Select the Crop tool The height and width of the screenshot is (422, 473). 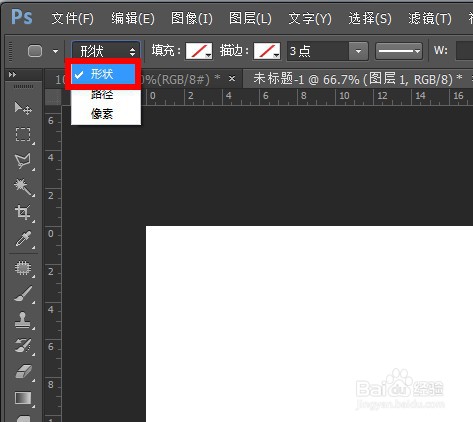[23, 212]
